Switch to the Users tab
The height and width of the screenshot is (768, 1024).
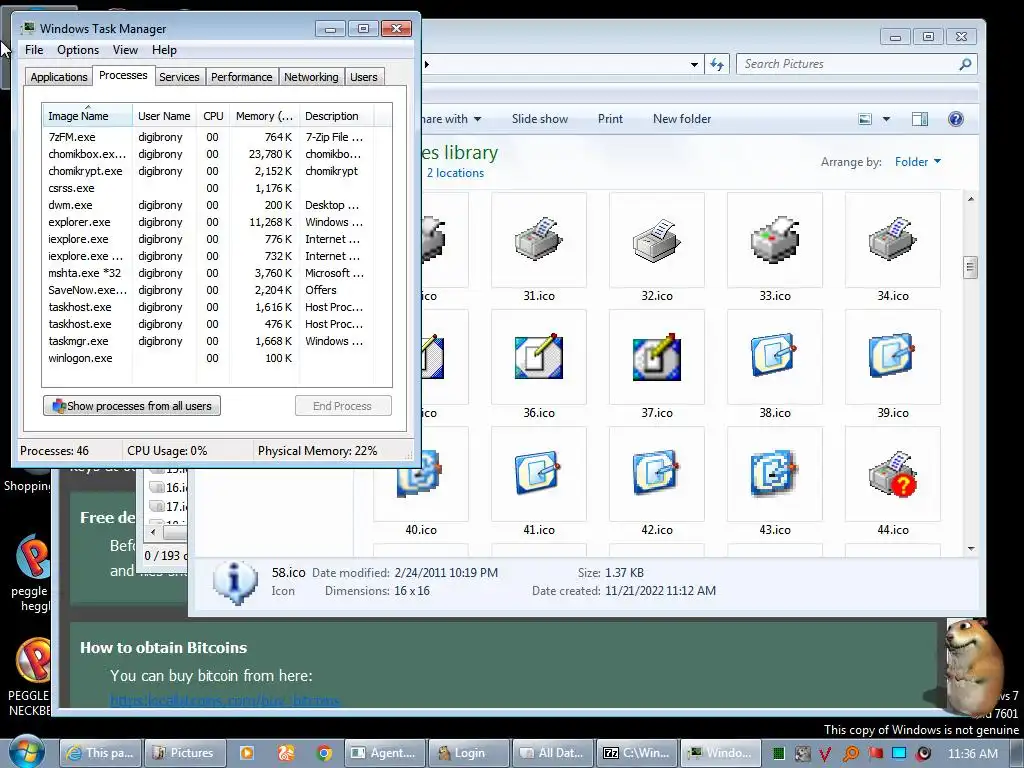(364, 77)
